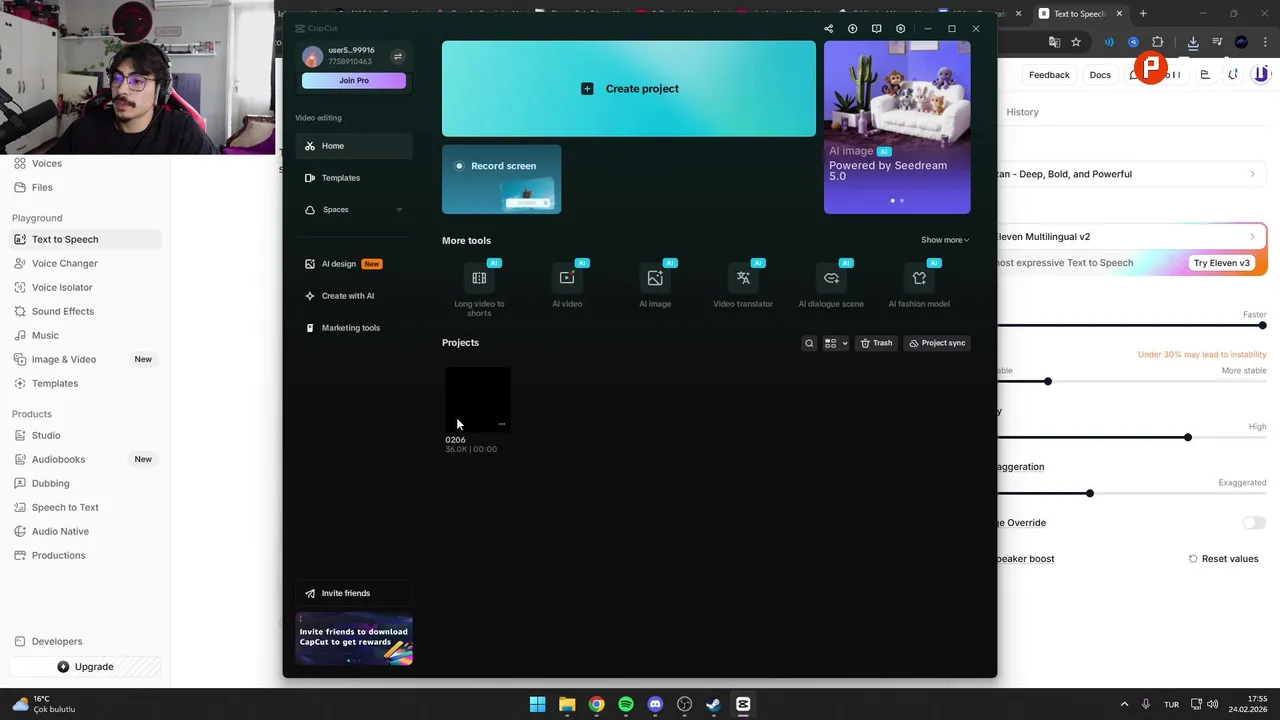Adjust the style Exaggeration slider handle

(x=1090, y=493)
